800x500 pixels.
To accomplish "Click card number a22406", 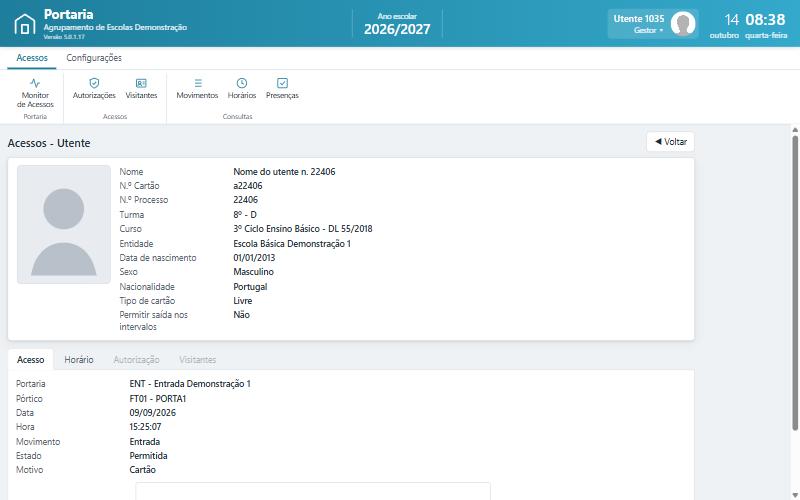I will click(248, 186).
